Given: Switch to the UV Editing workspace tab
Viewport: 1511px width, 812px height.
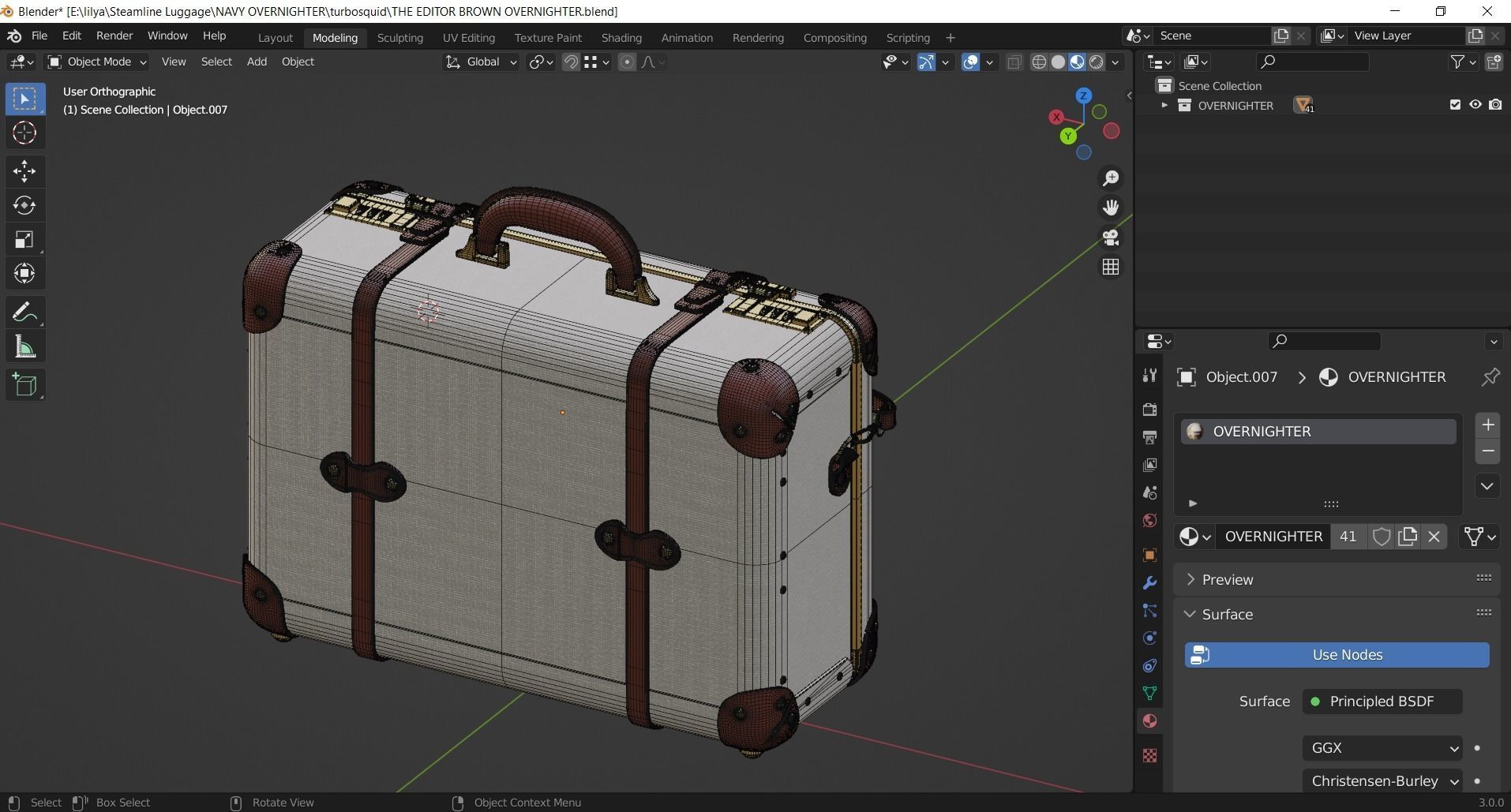Looking at the screenshot, I should click(469, 37).
